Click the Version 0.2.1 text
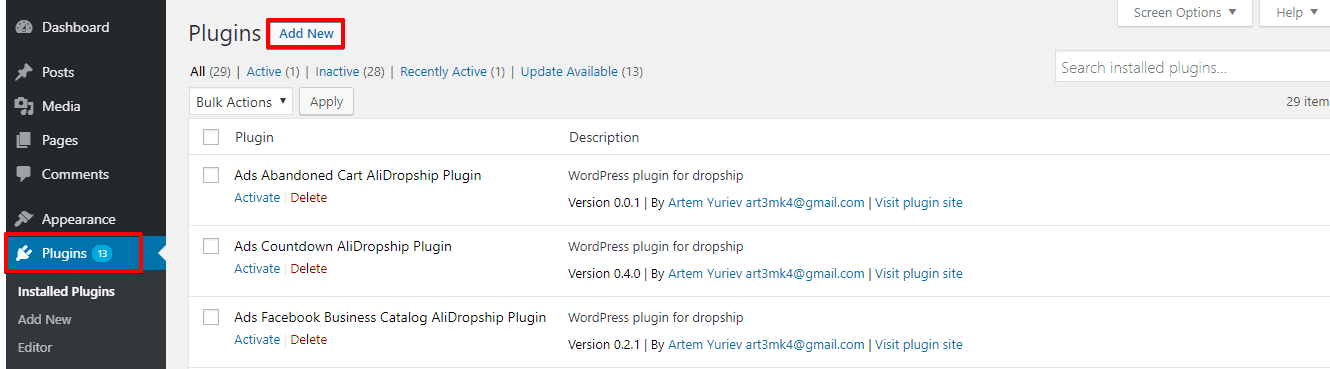The height and width of the screenshot is (369, 1330). click(x=603, y=345)
